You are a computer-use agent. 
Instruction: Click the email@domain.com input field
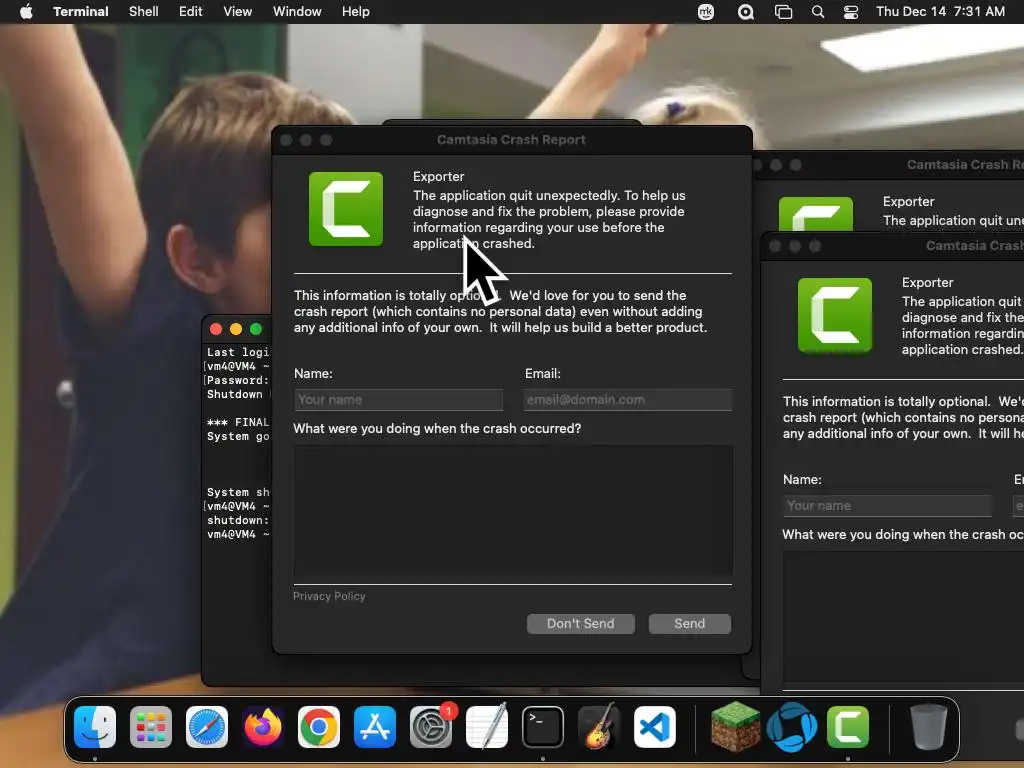pos(628,400)
